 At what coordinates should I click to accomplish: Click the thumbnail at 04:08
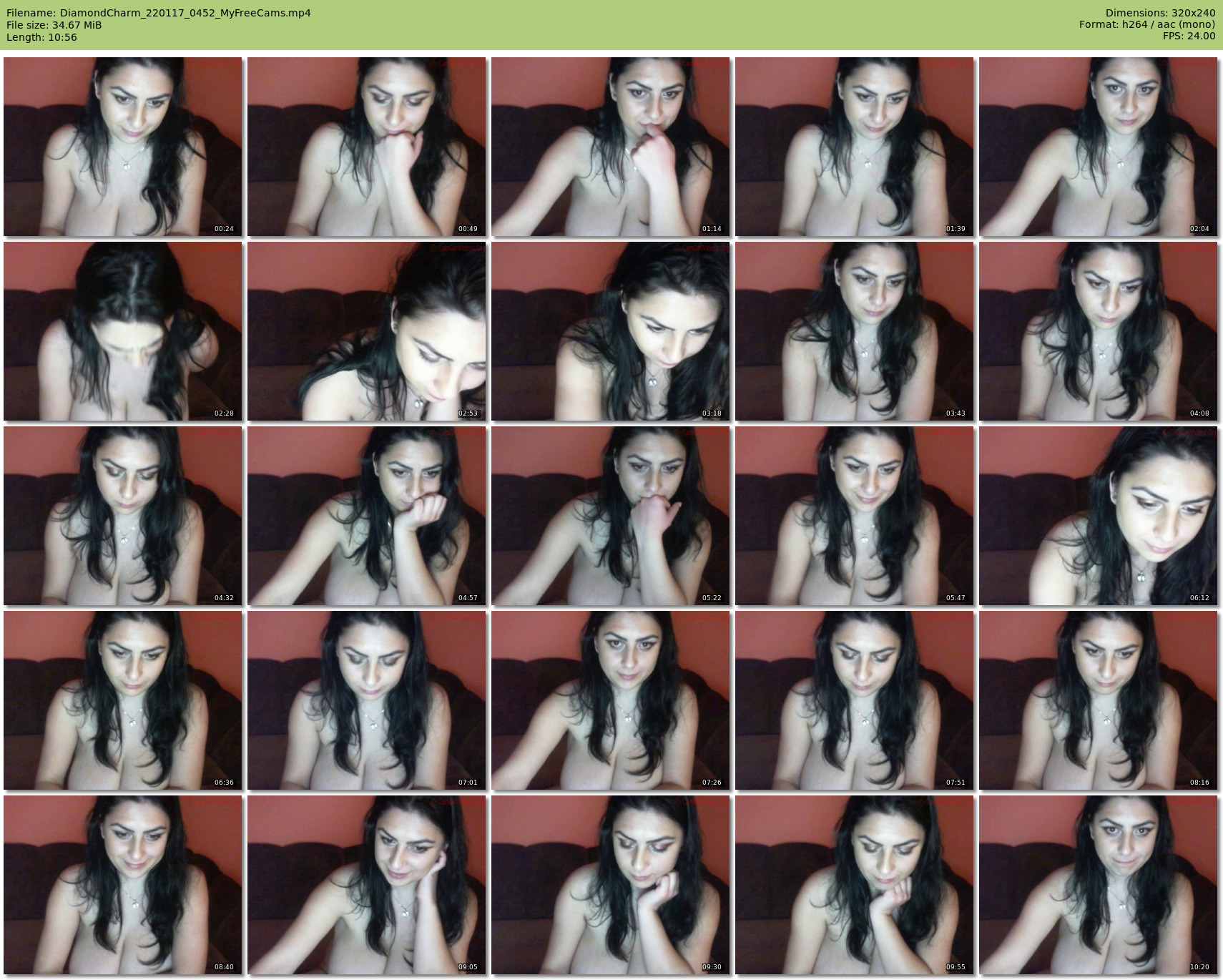click(x=1099, y=331)
